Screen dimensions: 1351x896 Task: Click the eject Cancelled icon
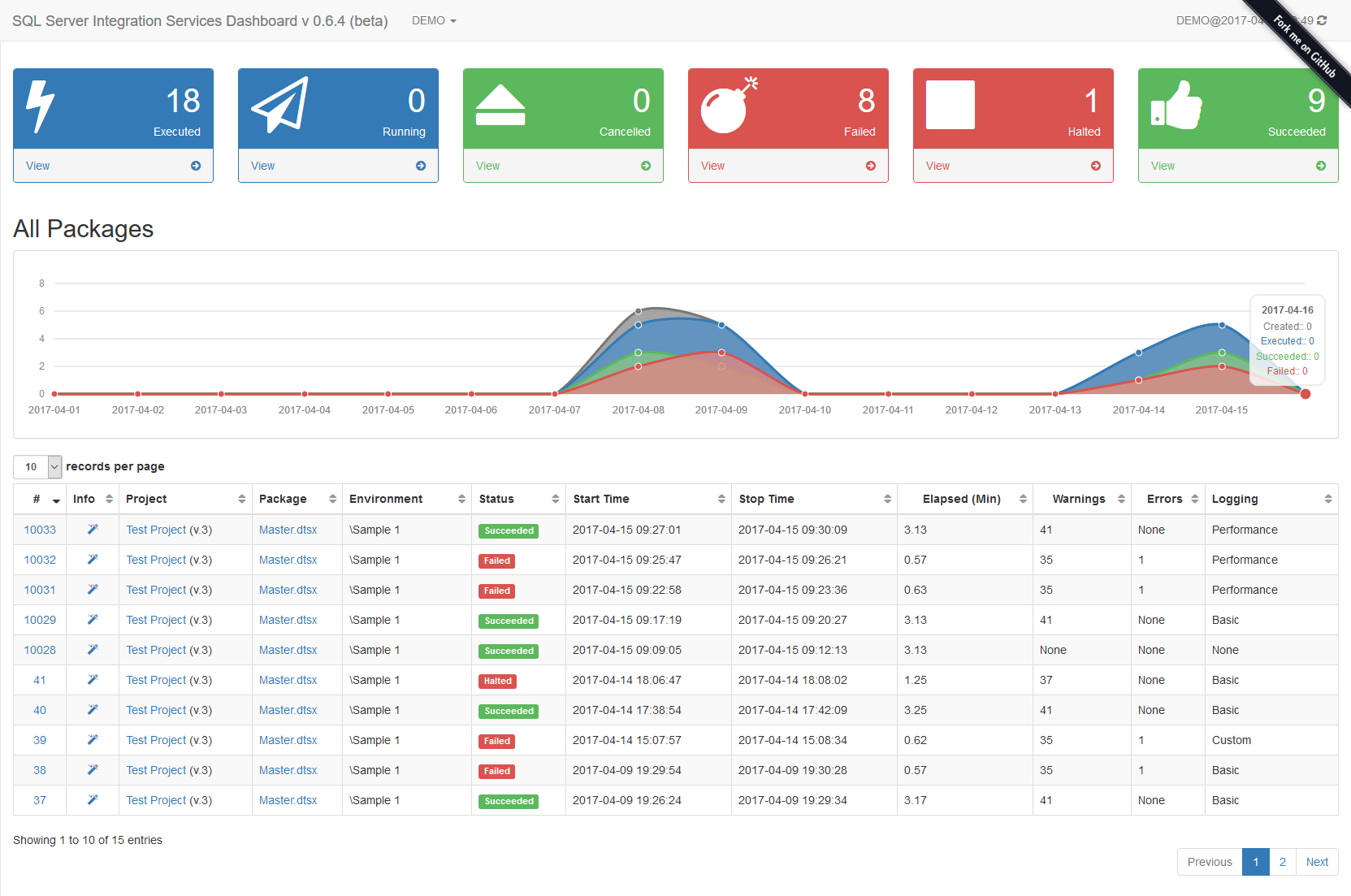pyautogui.click(x=500, y=105)
